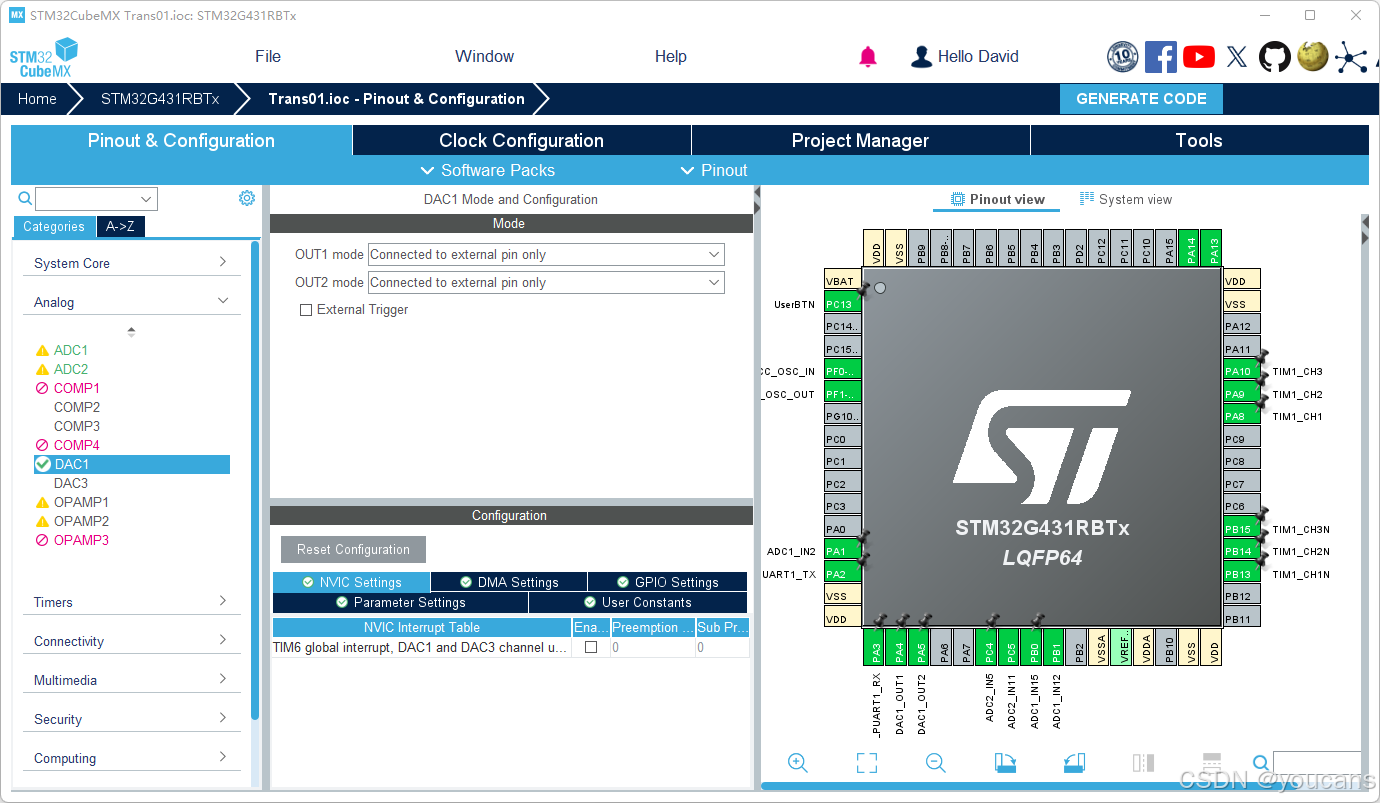The image size is (1380, 803).
Task: Open the Parameter Settings tab
Action: tap(400, 603)
